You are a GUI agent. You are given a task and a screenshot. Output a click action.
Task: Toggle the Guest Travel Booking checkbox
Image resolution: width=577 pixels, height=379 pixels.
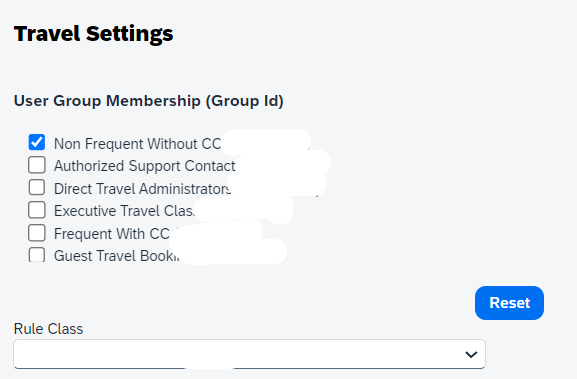click(x=37, y=255)
